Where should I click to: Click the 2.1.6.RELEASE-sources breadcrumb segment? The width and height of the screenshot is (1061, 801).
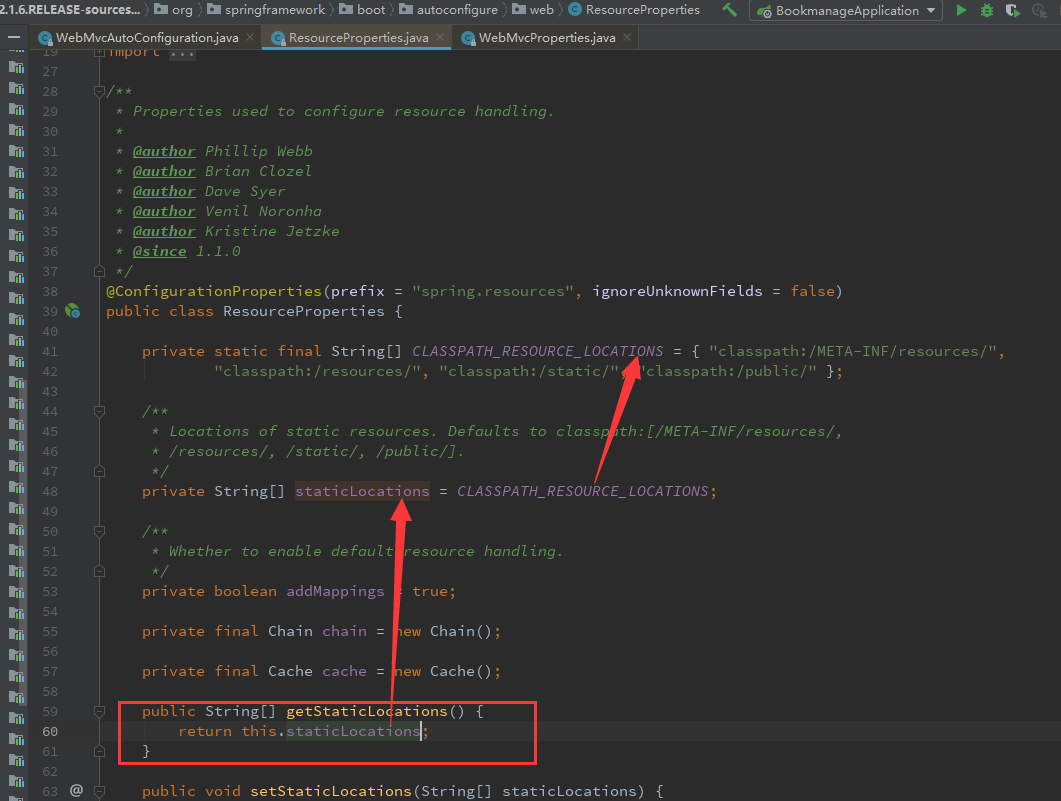(x=70, y=9)
